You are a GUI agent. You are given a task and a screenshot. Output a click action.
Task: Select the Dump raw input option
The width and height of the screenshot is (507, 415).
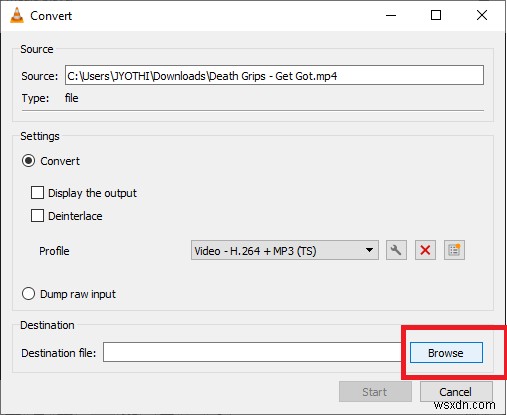(x=28, y=294)
